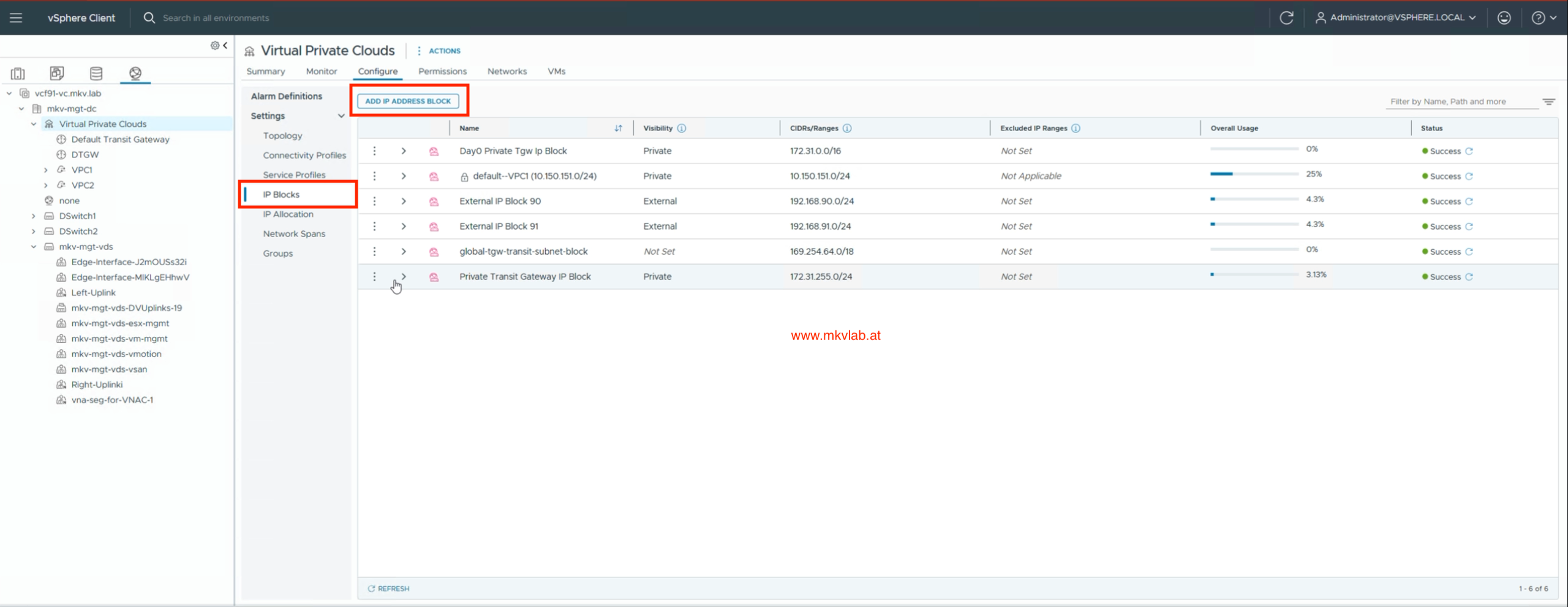Screen dimensions: 1568x607
Task: Open the hamburger navigation menu
Action: 16,18
